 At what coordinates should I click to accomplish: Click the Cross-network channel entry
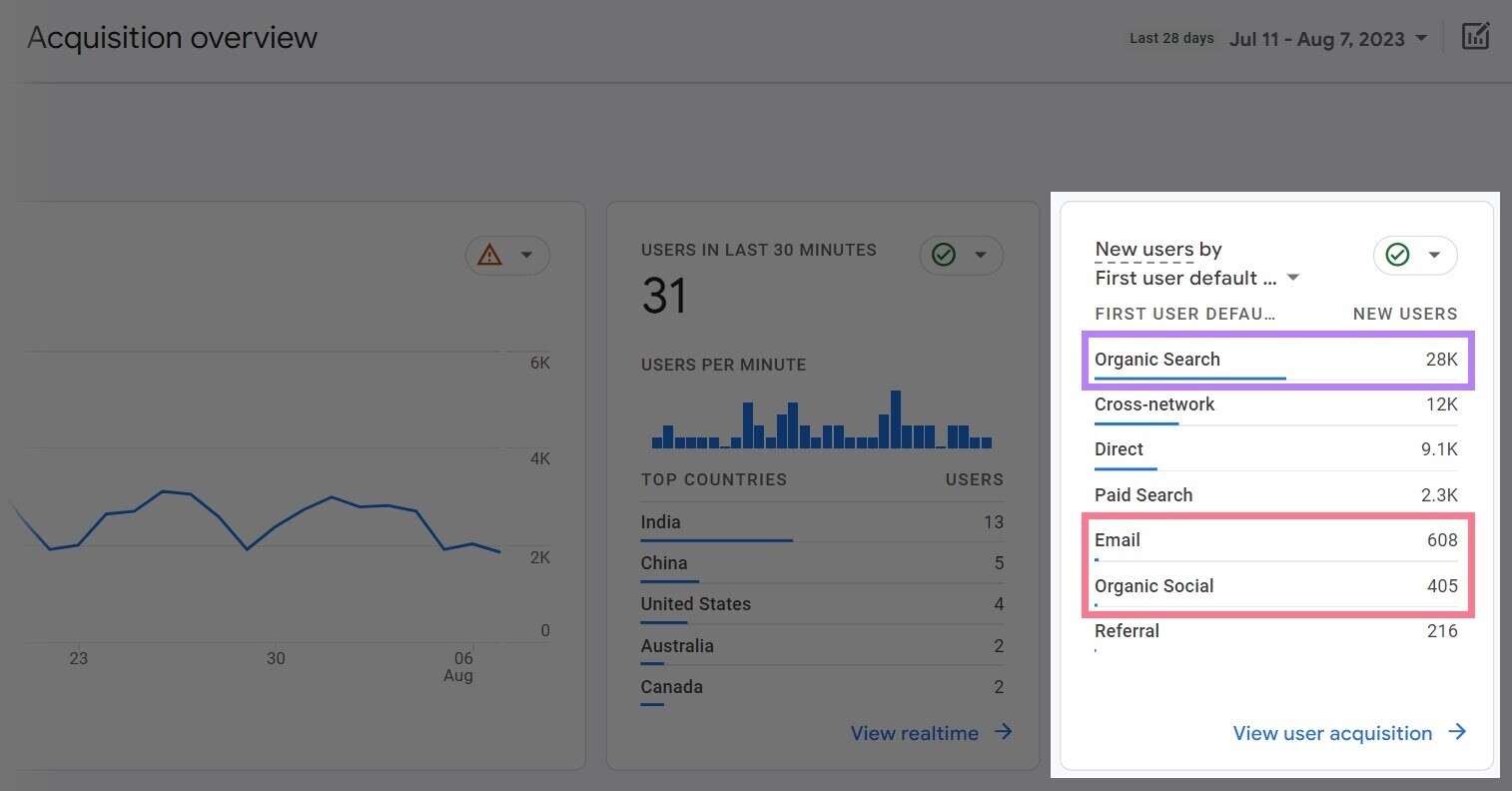pyautogui.click(x=1154, y=404)
